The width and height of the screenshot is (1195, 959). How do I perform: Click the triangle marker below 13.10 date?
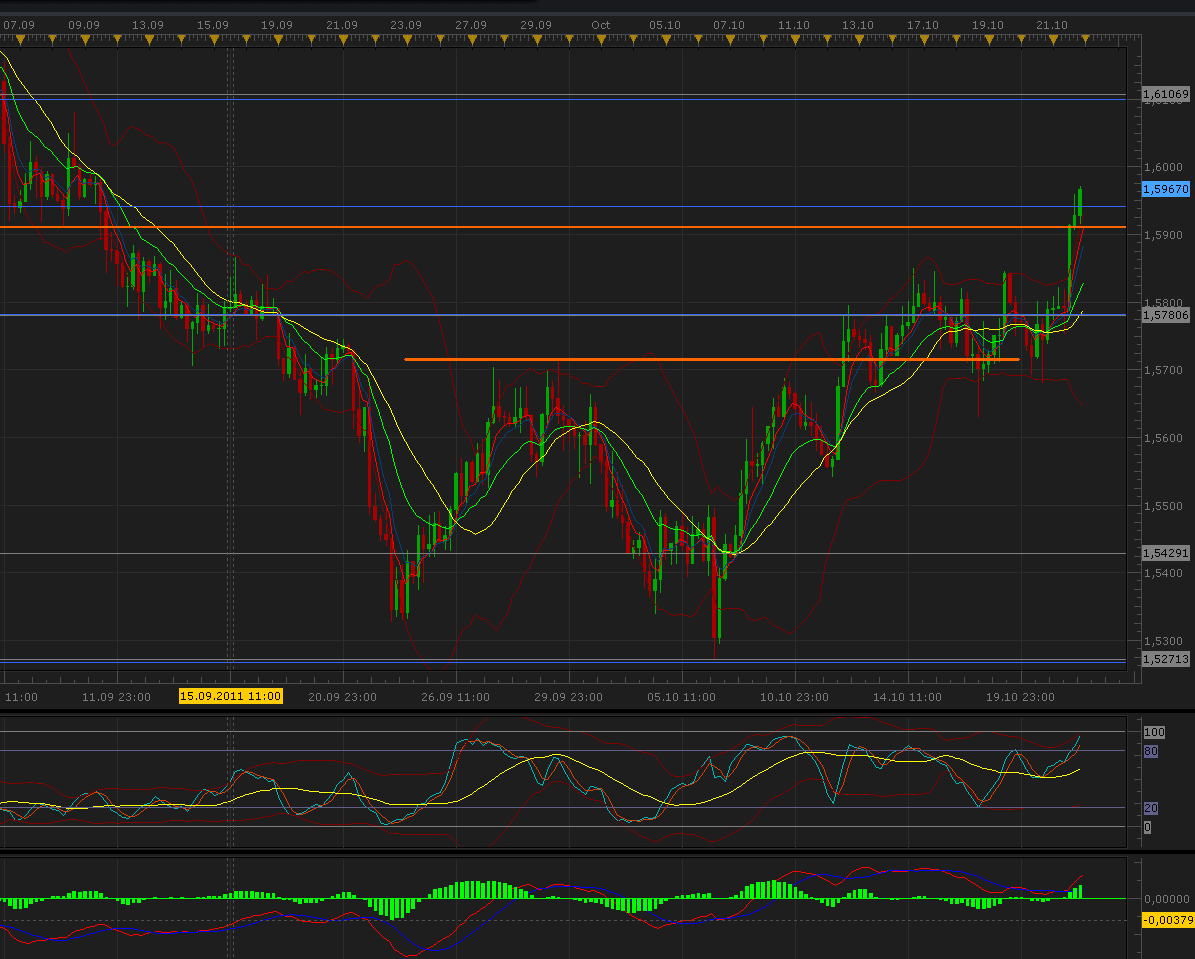click(x=860, y=39)
